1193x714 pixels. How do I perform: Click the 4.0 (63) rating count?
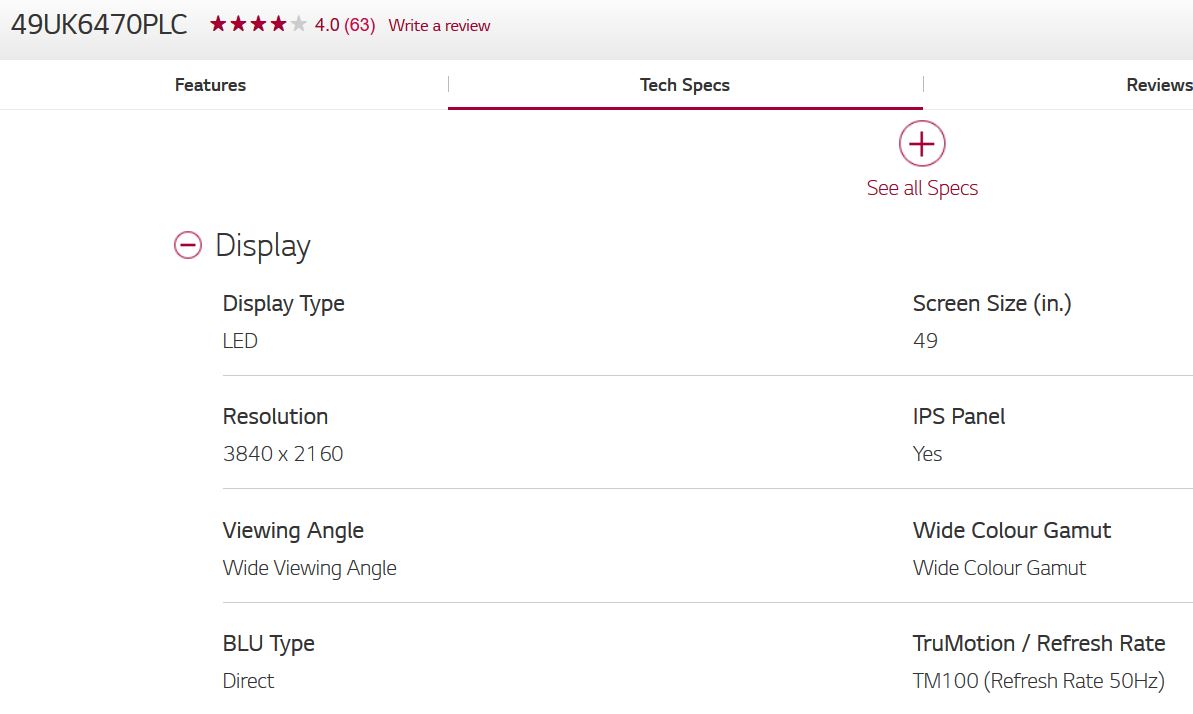pyautogui.click(x=345, y=25)
